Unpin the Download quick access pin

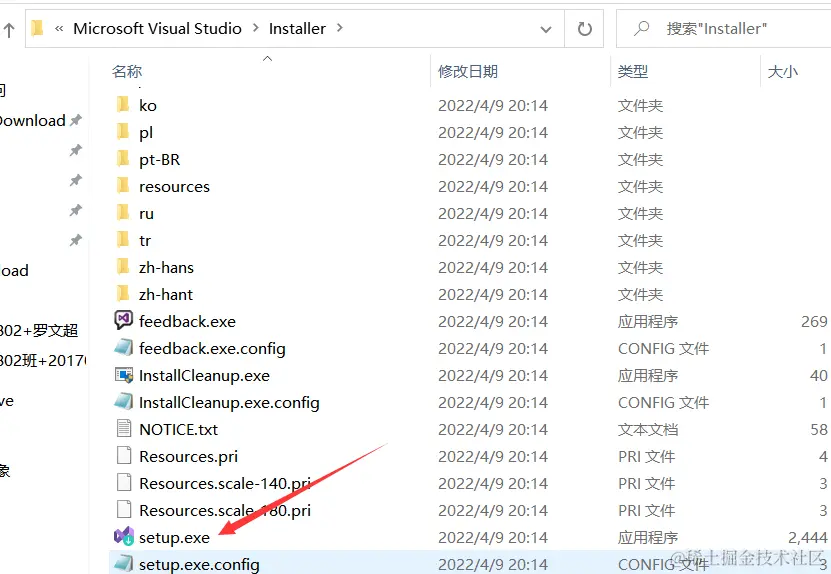[76, 120]
